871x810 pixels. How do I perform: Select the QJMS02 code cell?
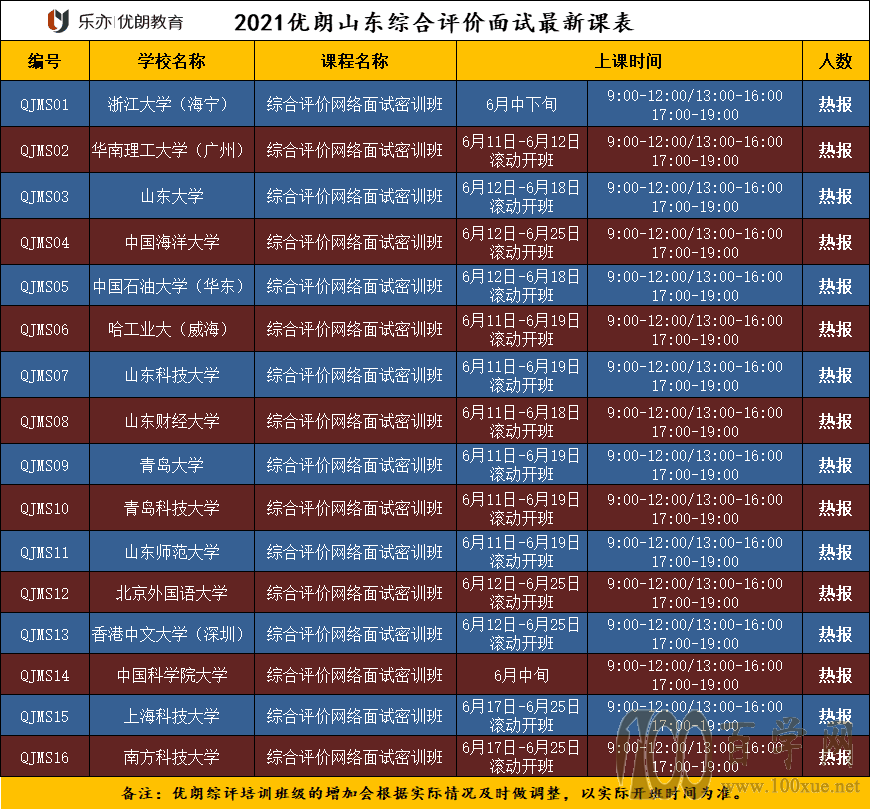tap(44, 151)
